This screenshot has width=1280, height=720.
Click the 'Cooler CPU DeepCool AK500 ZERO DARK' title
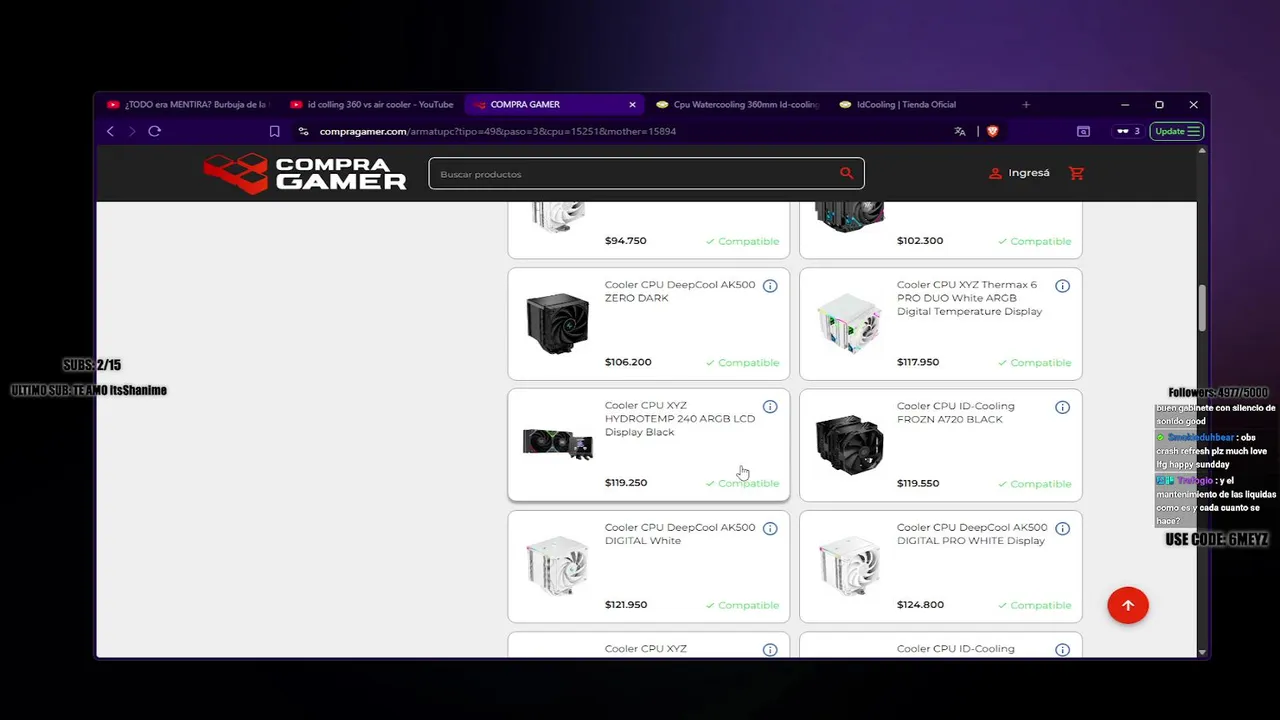680,291
